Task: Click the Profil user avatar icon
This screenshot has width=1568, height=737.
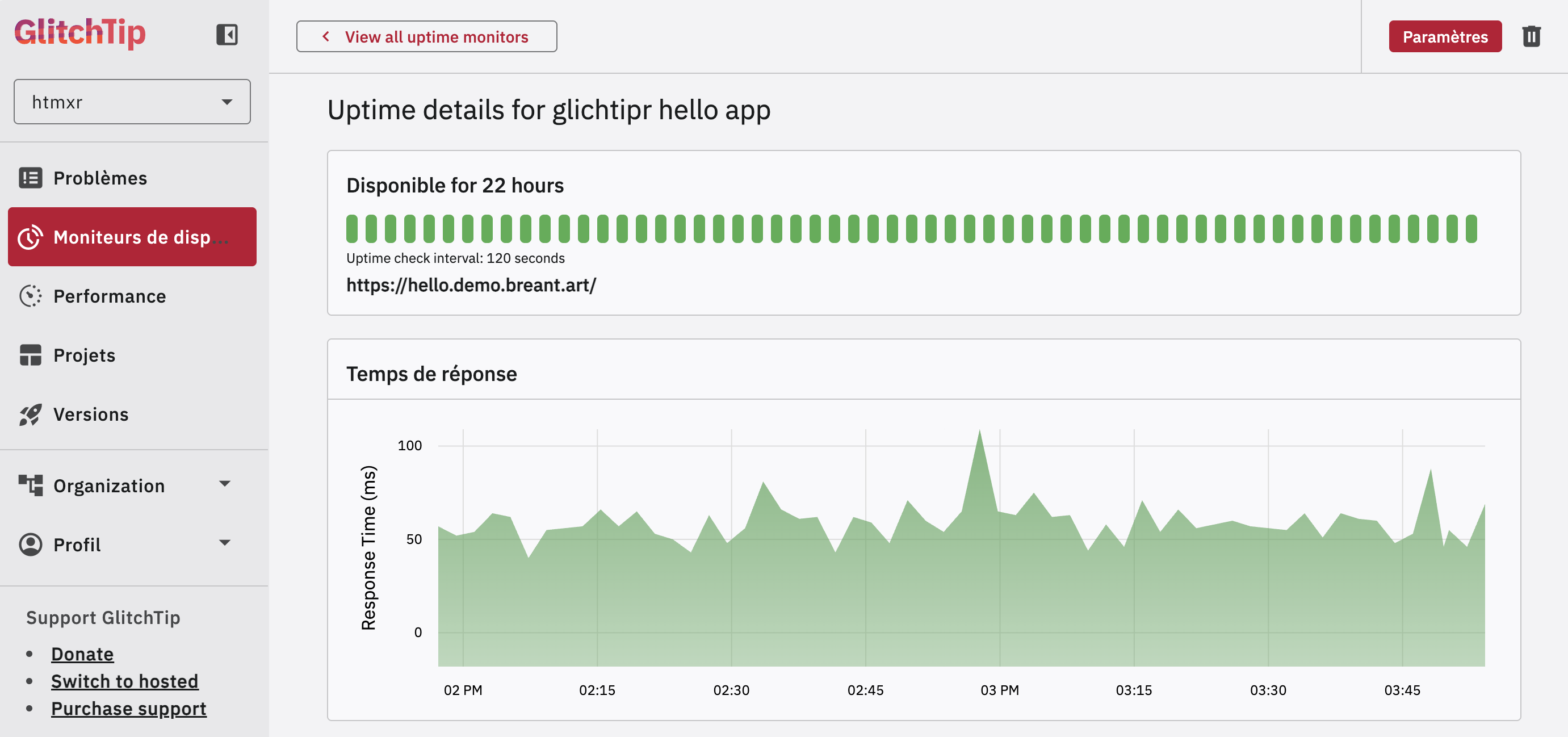Action: [31, 544]
